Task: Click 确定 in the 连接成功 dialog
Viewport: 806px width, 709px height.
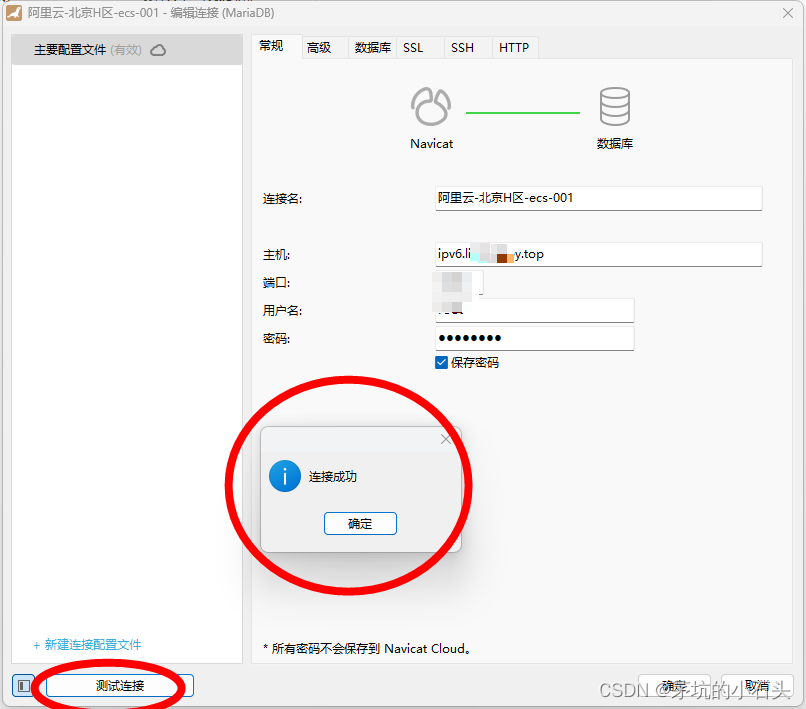Action: [x=360, y=523]
